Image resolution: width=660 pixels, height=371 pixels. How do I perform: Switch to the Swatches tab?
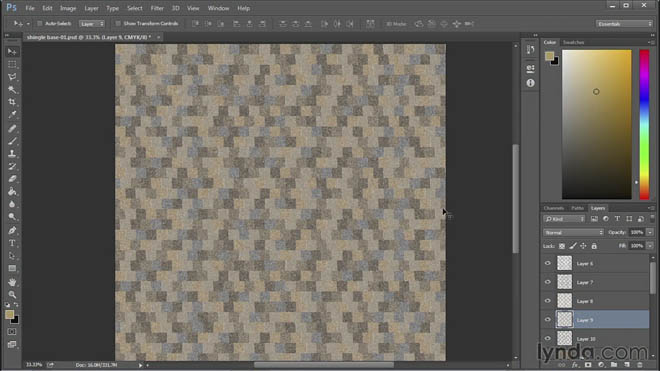tap(573, 43)
